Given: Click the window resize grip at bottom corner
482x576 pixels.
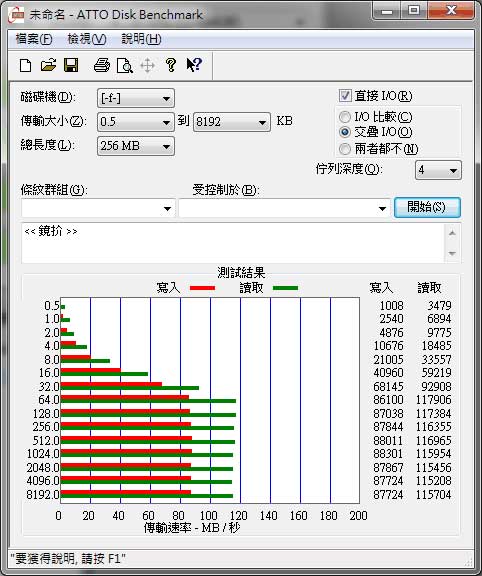Looking at the screenshot, I should [x=469, y=561].
